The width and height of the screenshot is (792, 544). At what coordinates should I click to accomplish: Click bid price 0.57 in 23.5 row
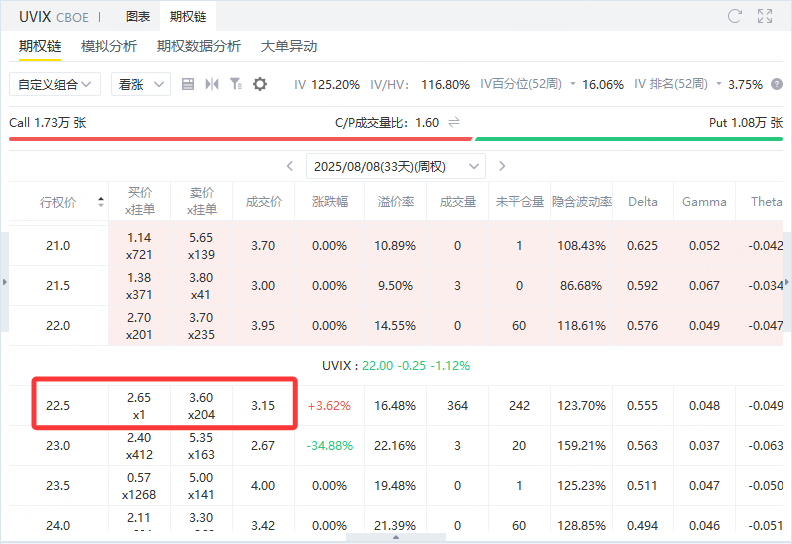click(139, 478)
